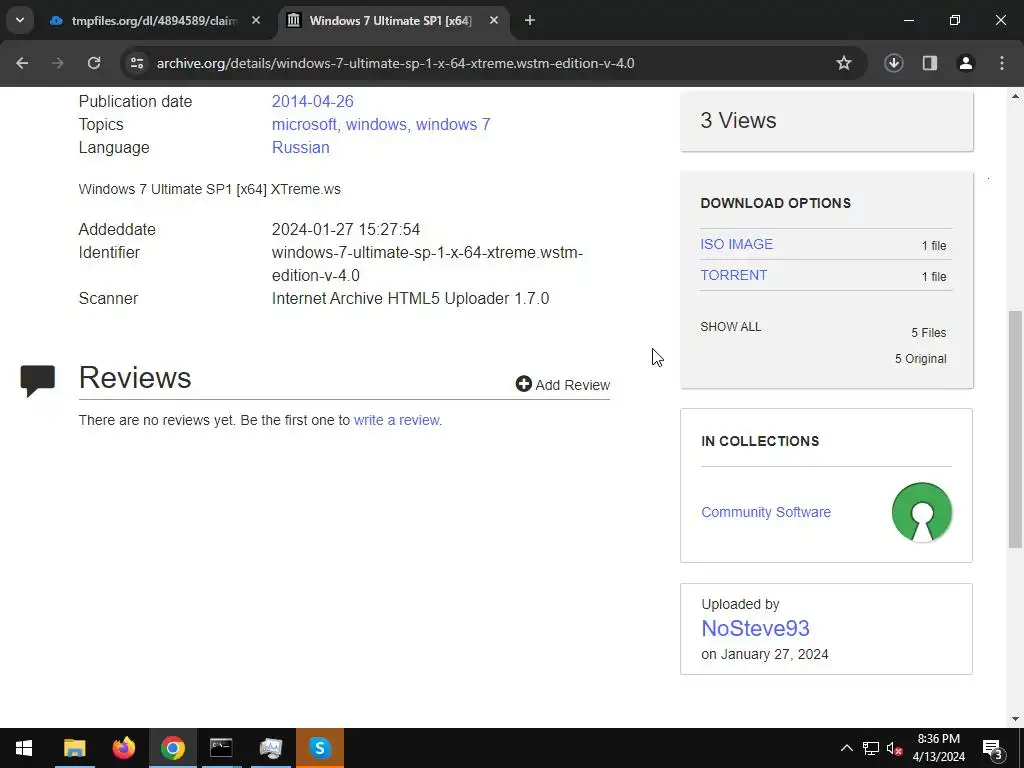Click the Internet Archive HTML5 Uploader 1.7.0 text
The width and height of the screenshot is (1024, 768).
click(410, 298)
